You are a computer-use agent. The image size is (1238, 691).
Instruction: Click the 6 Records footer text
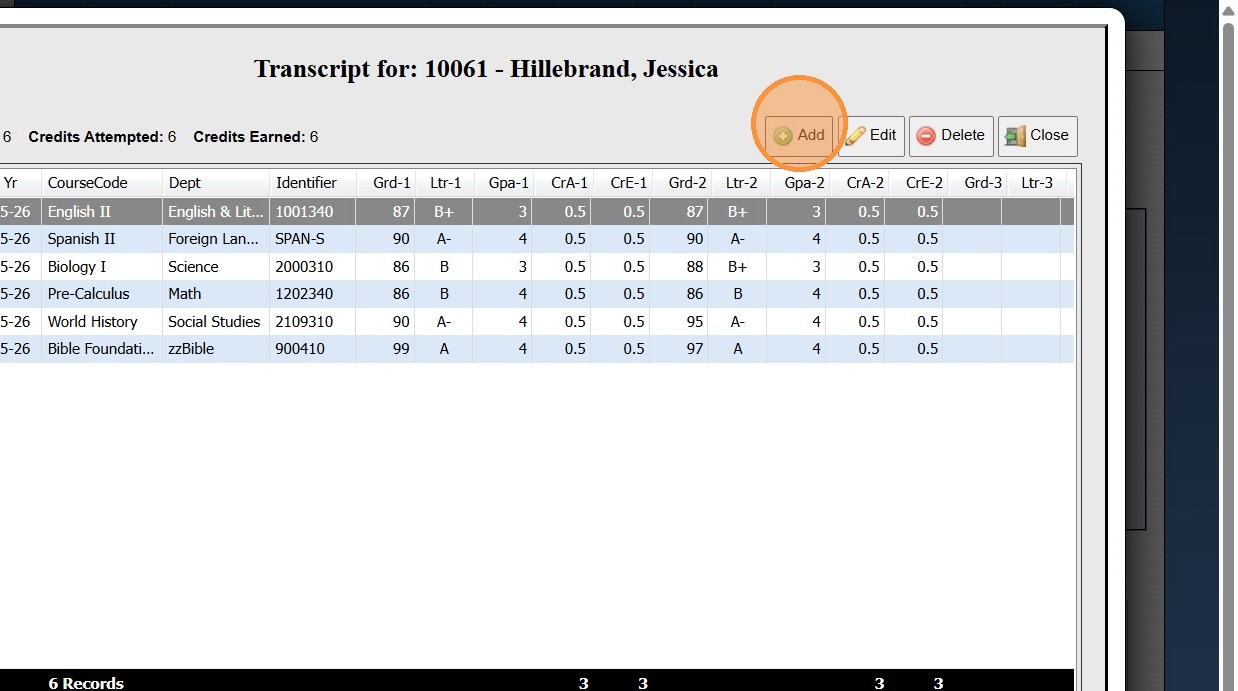coord(86,683)
